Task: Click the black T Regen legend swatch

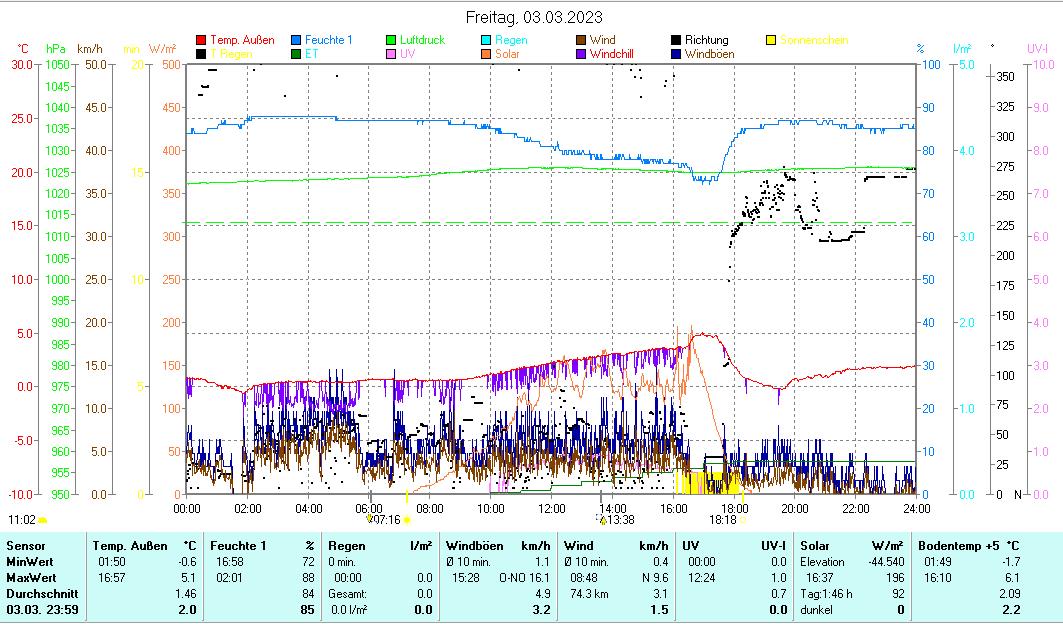Action: 201,54
